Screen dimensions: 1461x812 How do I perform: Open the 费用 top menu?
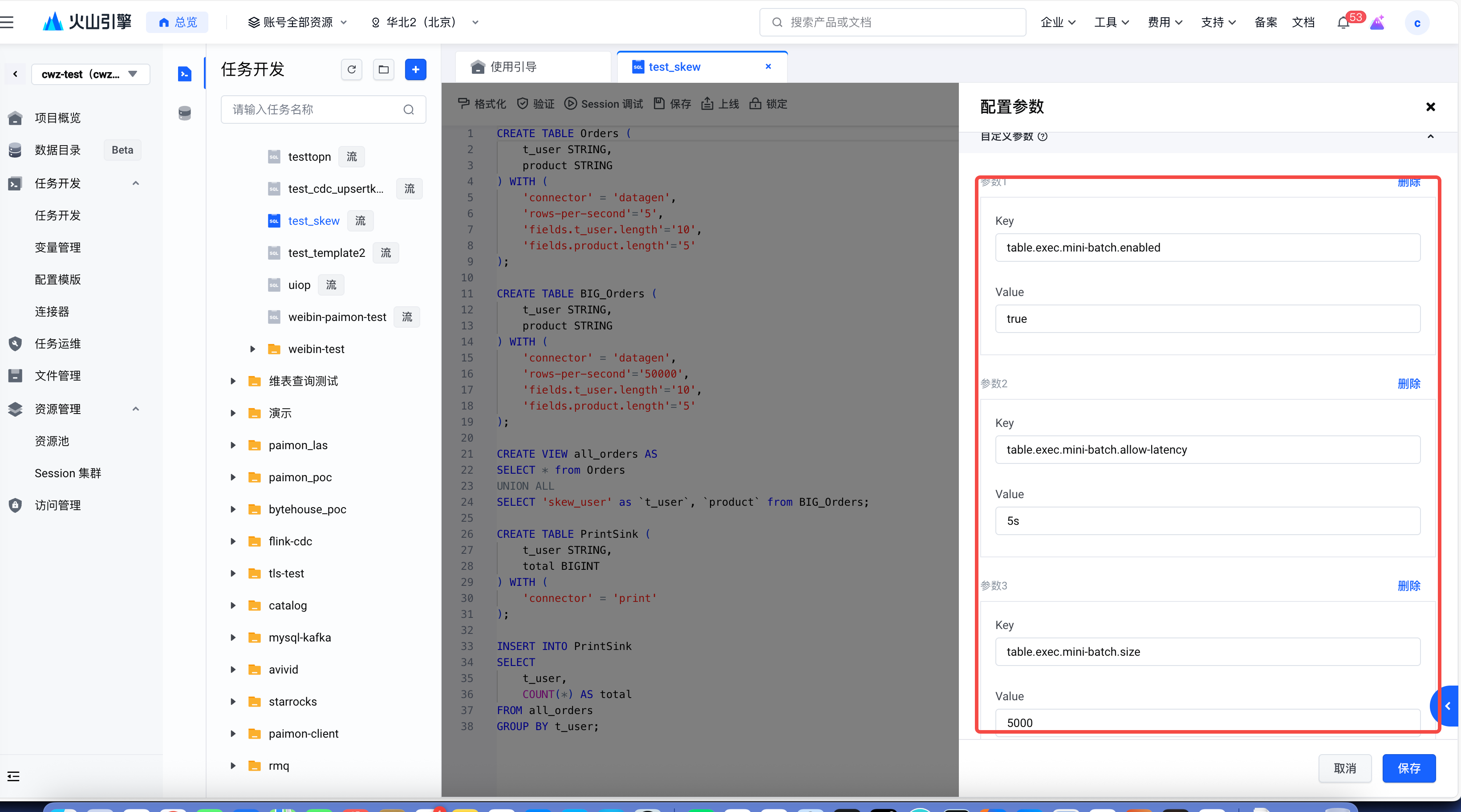(1165, 22)
